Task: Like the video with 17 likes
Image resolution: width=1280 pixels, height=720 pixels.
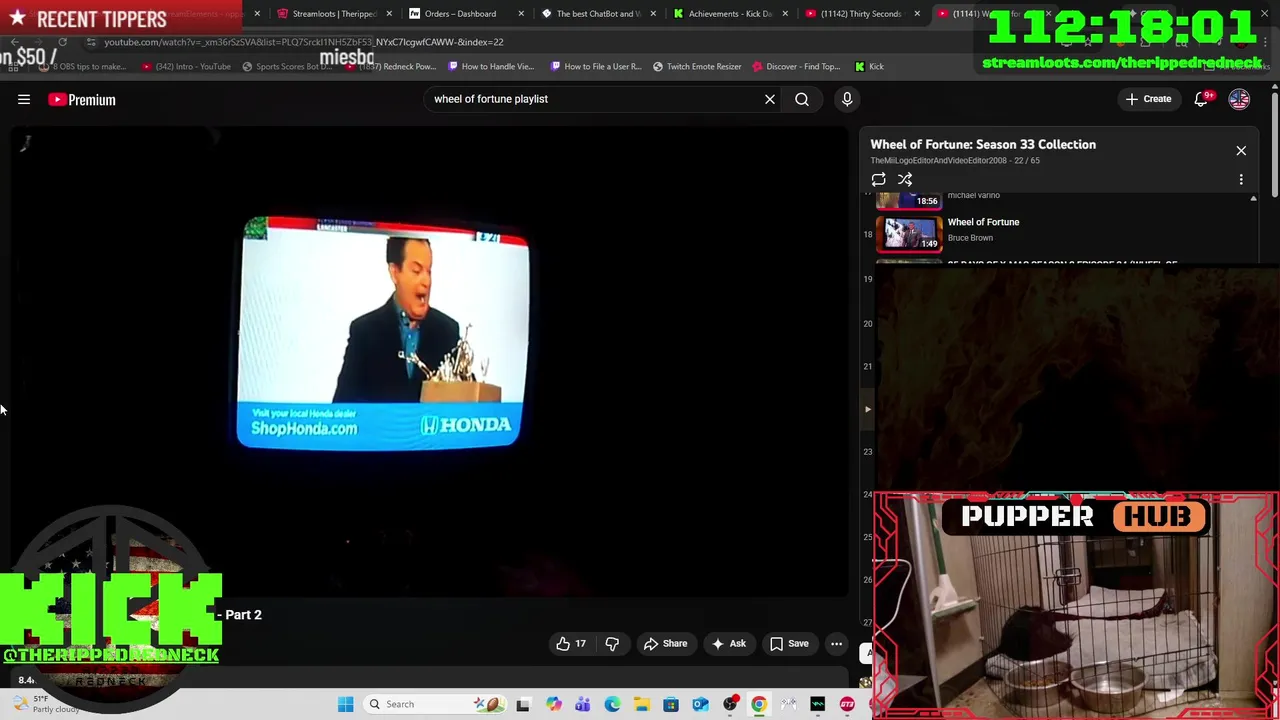Action: pyautogui.click(x=571, y=644)
